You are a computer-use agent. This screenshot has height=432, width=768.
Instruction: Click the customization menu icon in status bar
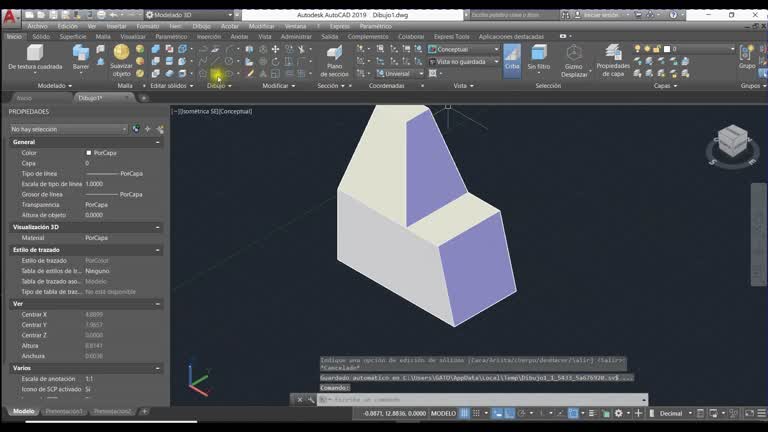[x=761, y=413]
